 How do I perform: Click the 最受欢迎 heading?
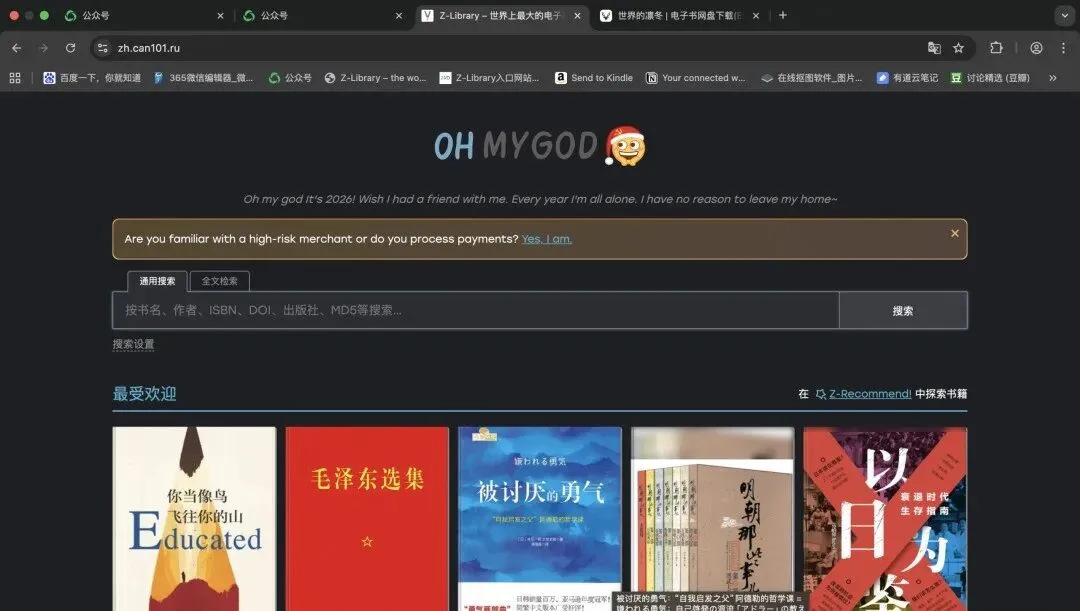coord(145,394)
